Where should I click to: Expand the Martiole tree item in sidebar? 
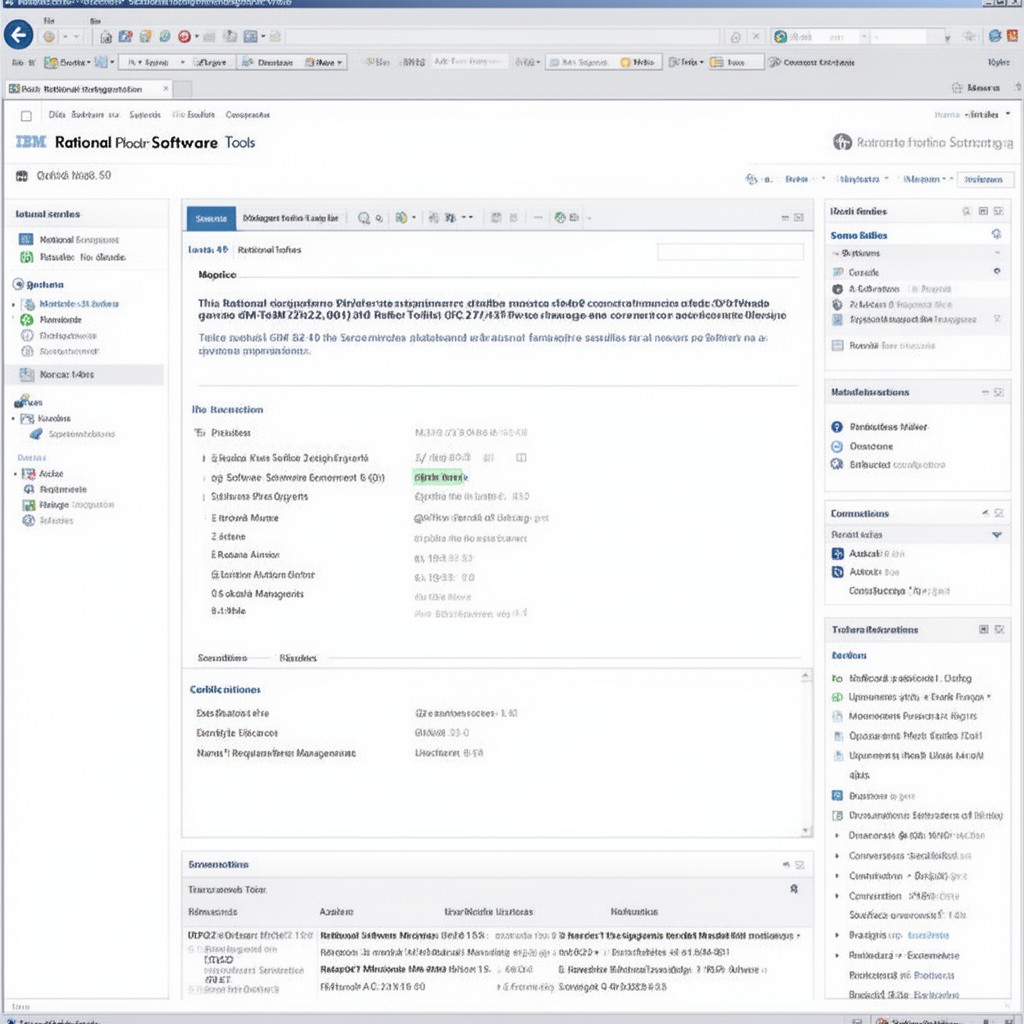tap(13, 304)
